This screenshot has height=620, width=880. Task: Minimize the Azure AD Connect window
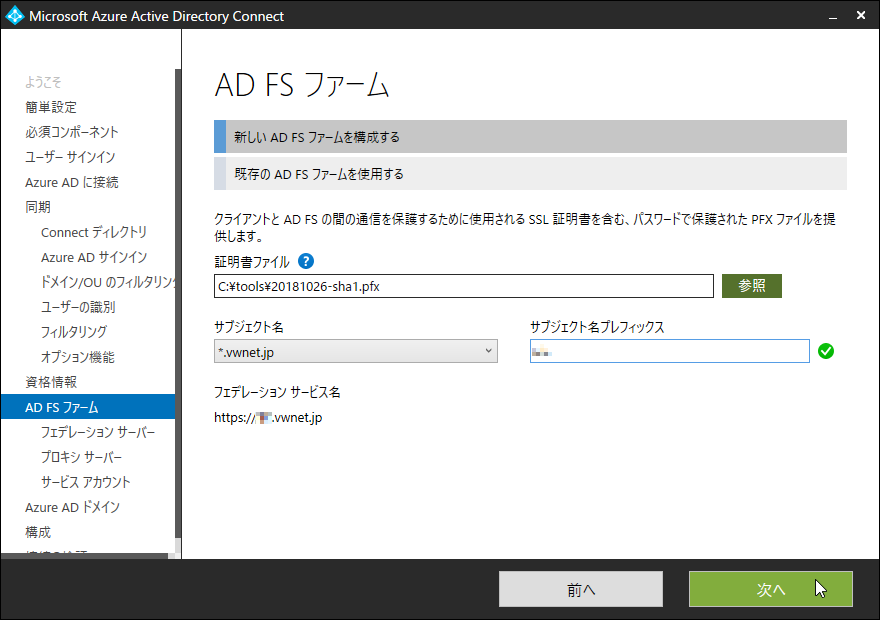click(x=833, y=16)
